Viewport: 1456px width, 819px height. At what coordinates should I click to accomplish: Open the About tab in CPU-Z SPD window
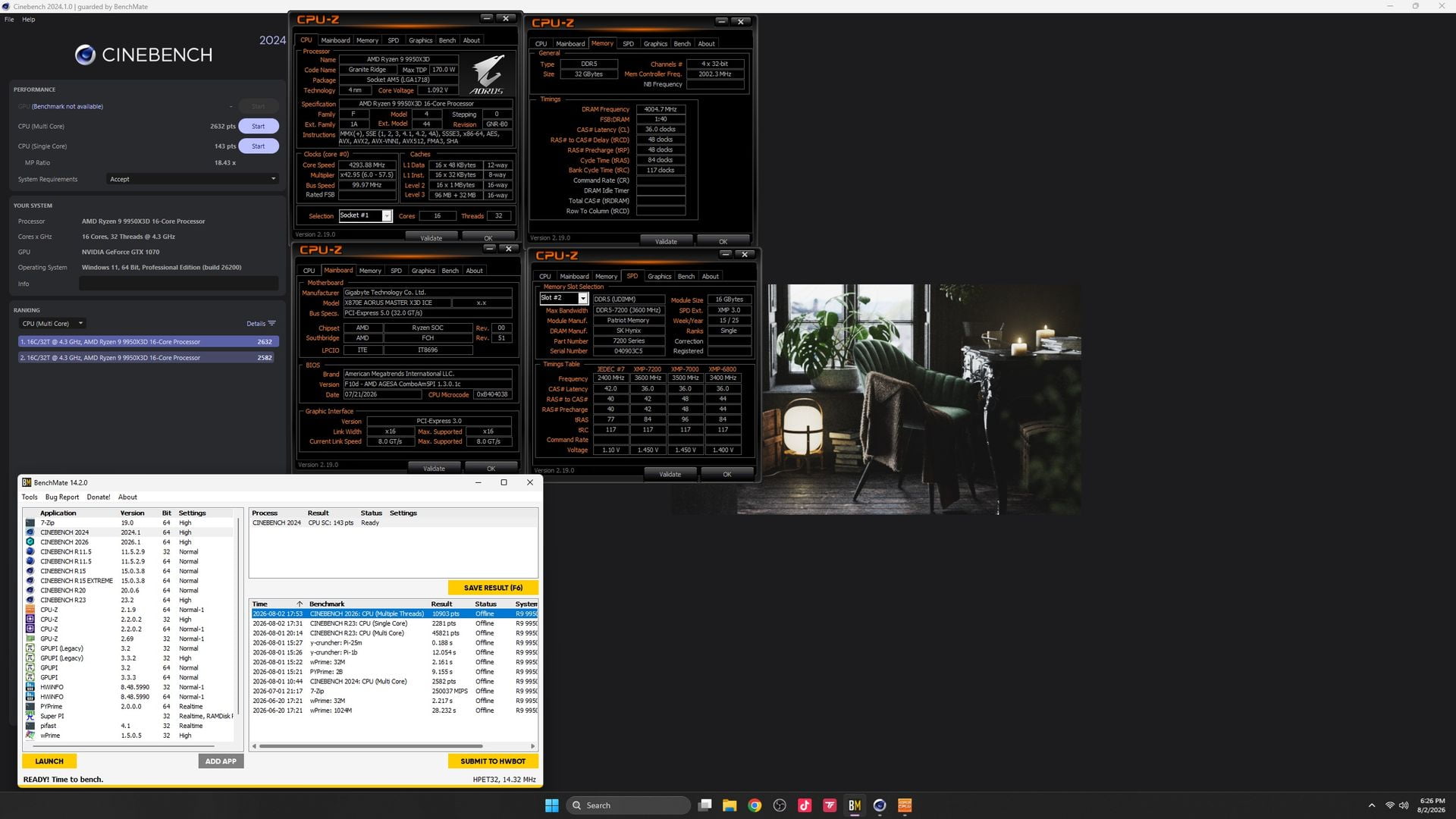(711, 276)
